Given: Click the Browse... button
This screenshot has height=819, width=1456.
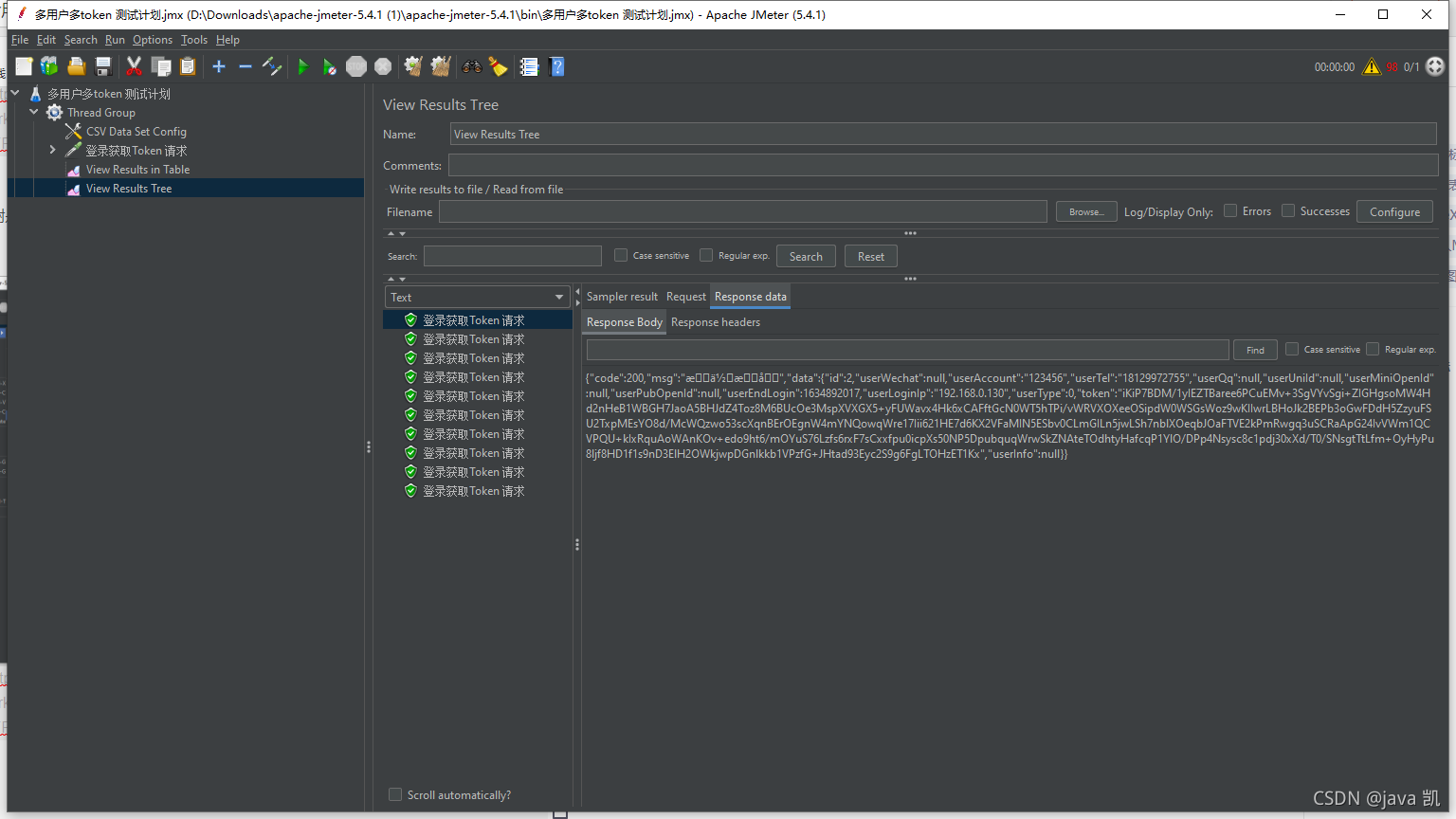Looking at the screenshot, I should (x=1086, y=211).
